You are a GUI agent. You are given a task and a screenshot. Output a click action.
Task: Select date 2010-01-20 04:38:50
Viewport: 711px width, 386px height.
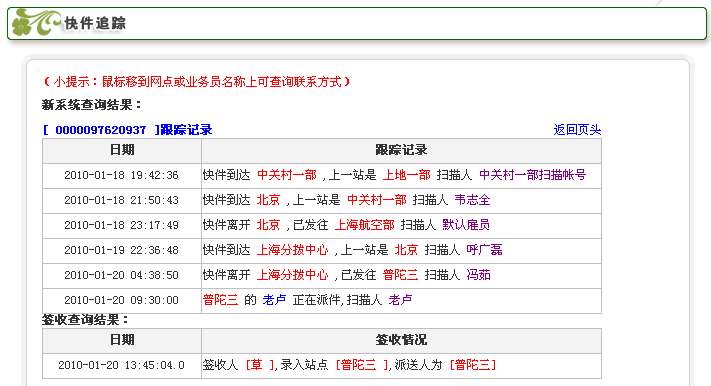(x=122, y=275)
